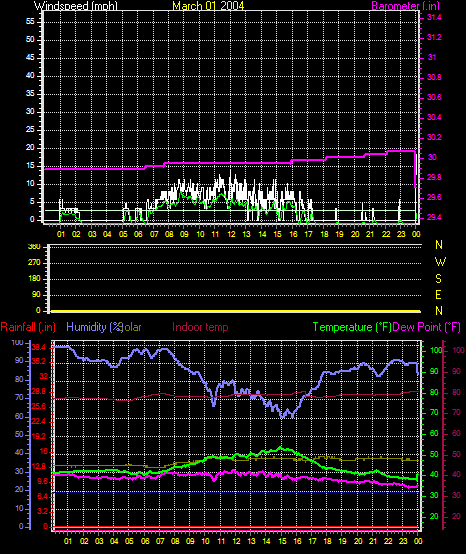The height and width of the screenshot is (554, 466).
Task: Click the W wind direction marker
Action: [440, 262]
